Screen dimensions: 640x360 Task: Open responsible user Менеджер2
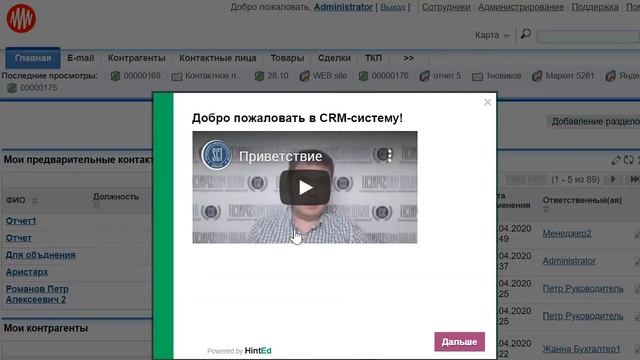tap(567, 233)
